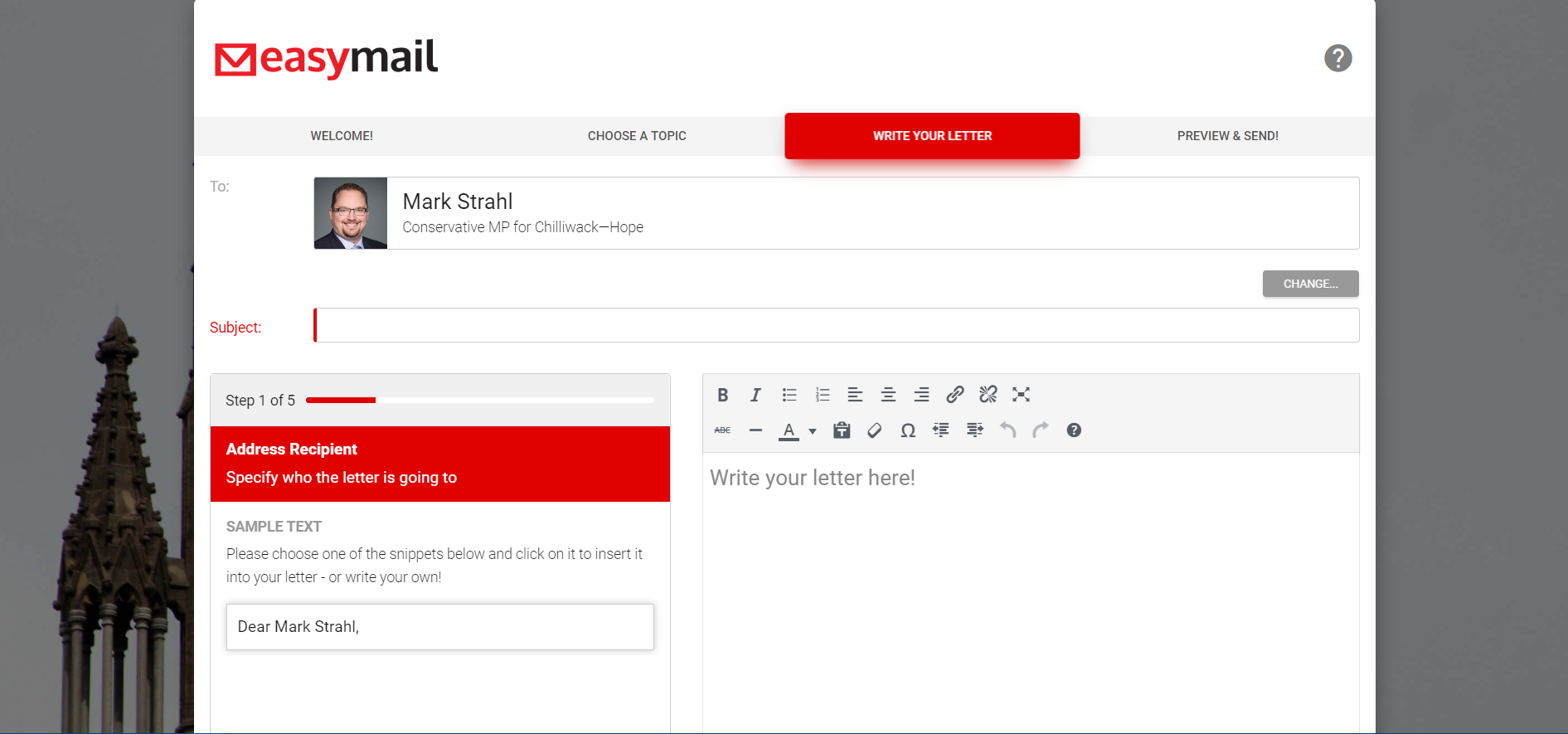Screen dimensions: 1568x734
Task: Toggle bold formatting in the editor
Action: pos(722,395)
